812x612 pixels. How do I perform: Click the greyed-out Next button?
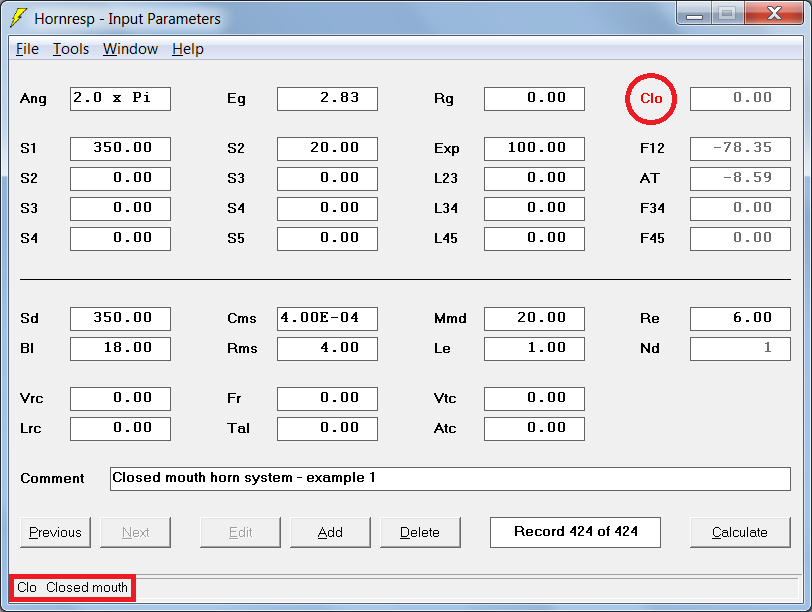tap(135, 532)
